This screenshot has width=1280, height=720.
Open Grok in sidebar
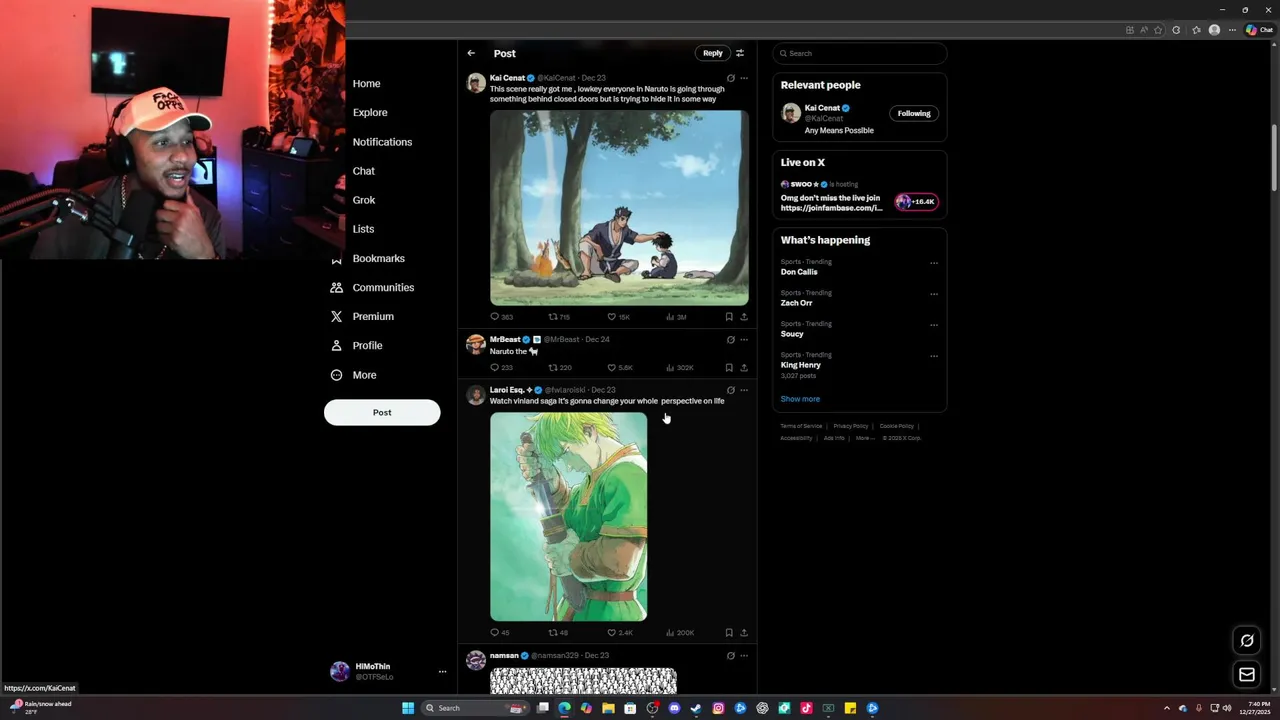[x=364, y=200]
